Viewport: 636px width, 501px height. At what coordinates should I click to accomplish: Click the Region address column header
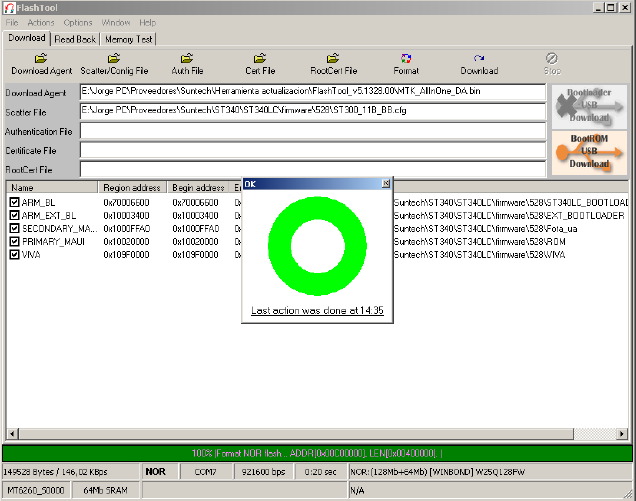pyautogui.click(x=132, y=187)
